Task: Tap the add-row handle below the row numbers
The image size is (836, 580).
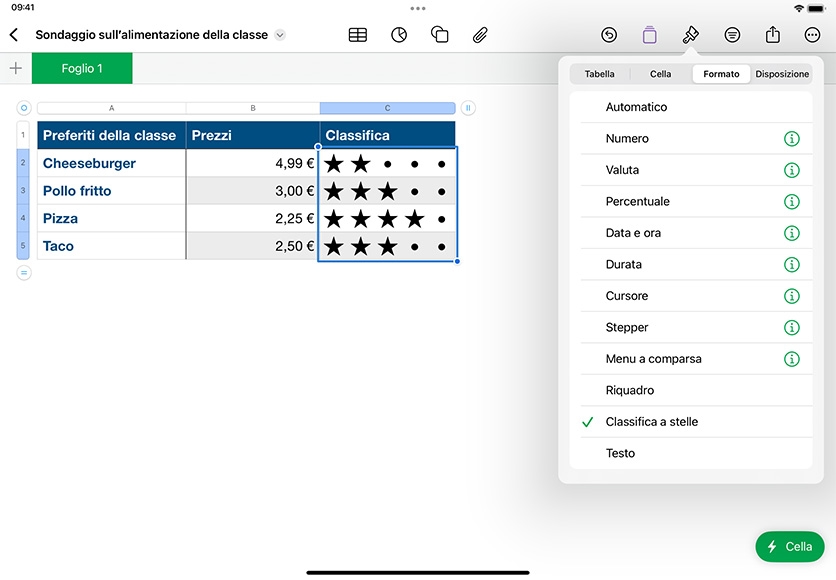Action: click(23, 273)
